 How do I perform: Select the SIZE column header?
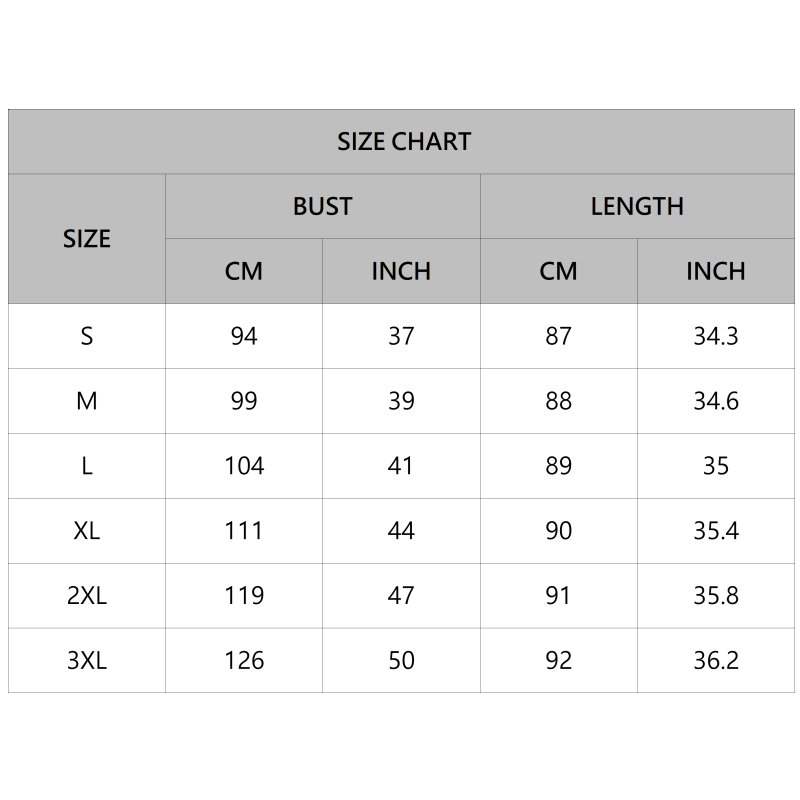point(87,239)
